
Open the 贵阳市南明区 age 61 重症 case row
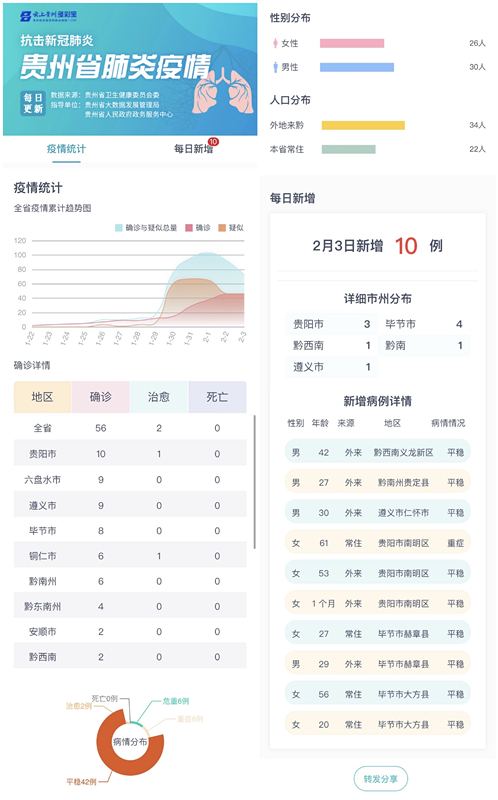(378, 543)
